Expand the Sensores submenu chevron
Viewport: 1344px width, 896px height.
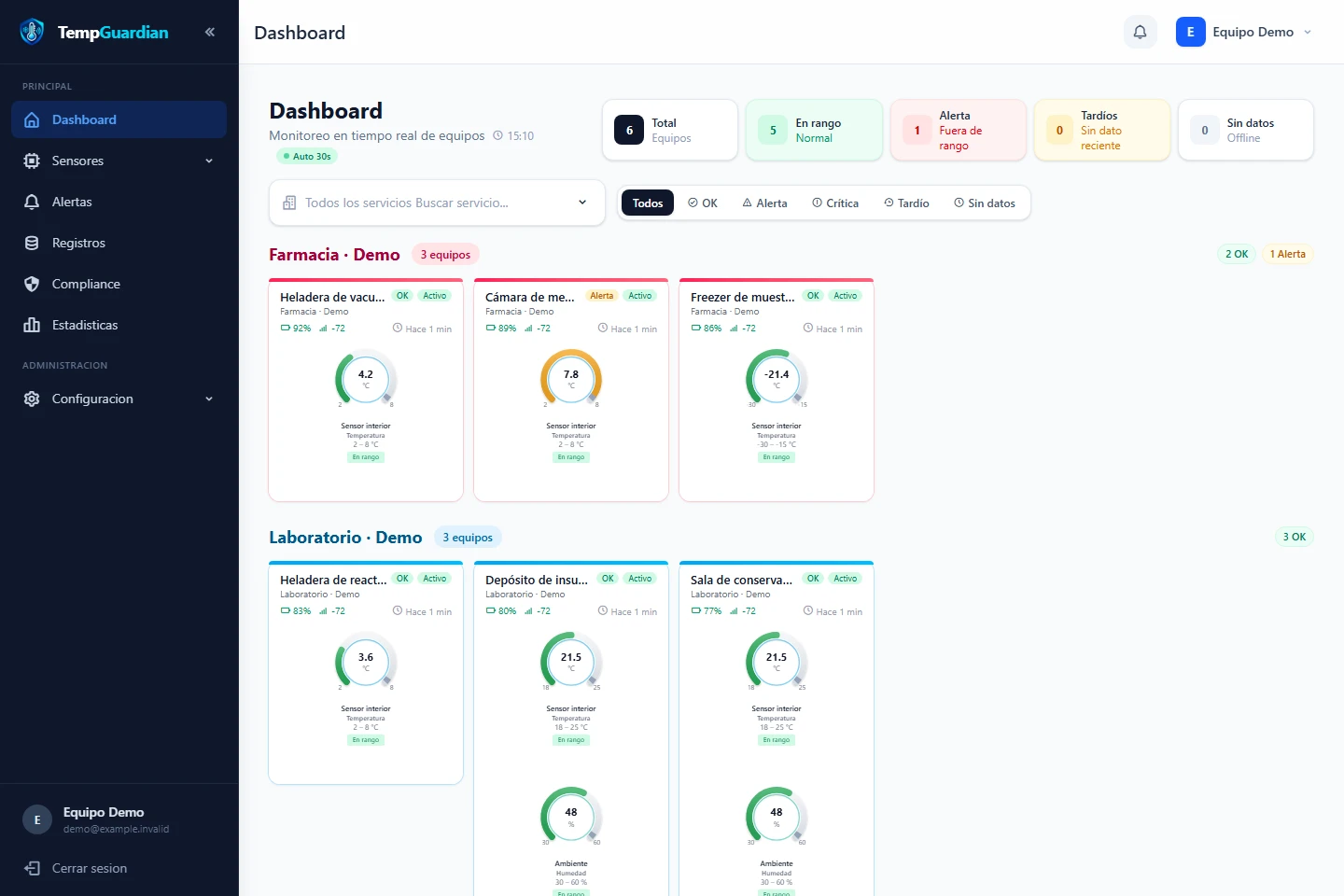209,161
